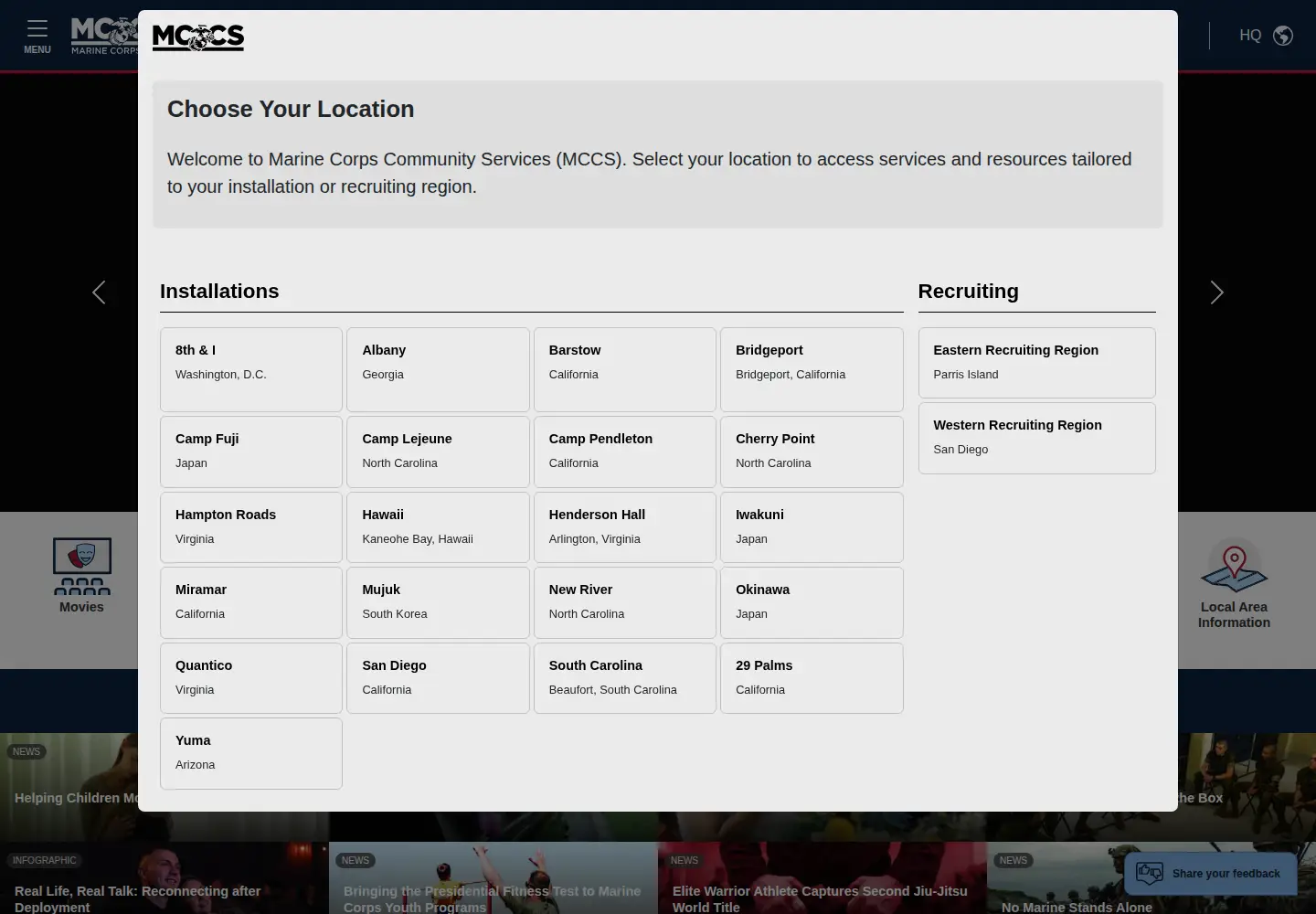Select the 8th & I installation
The height and width of the screenshot is (914, 1316).
[x=251, y=369]
